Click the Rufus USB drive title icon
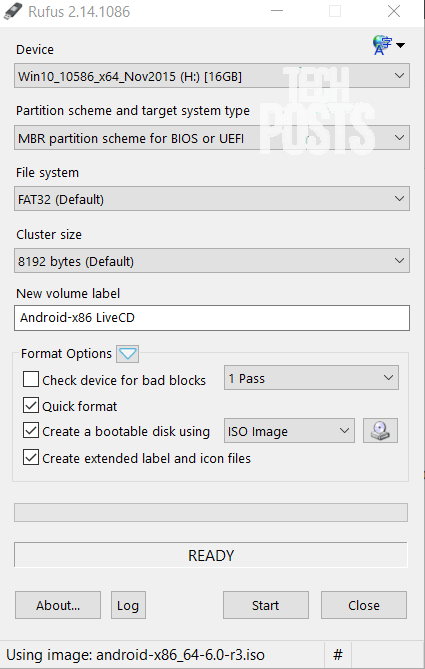 (x=13, y=12)
